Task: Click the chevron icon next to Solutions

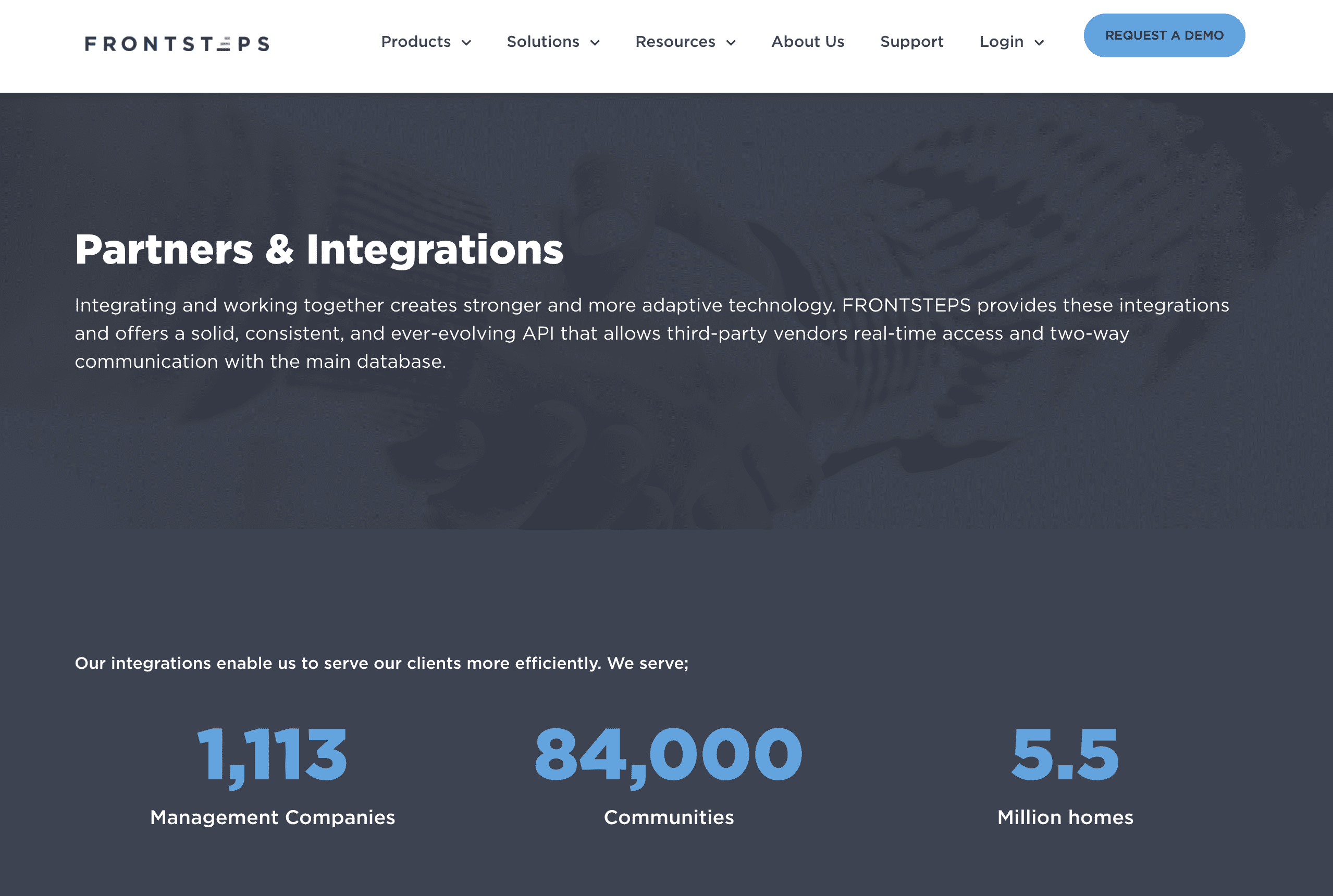Action: pyautogui.click(x=596, y=42)
